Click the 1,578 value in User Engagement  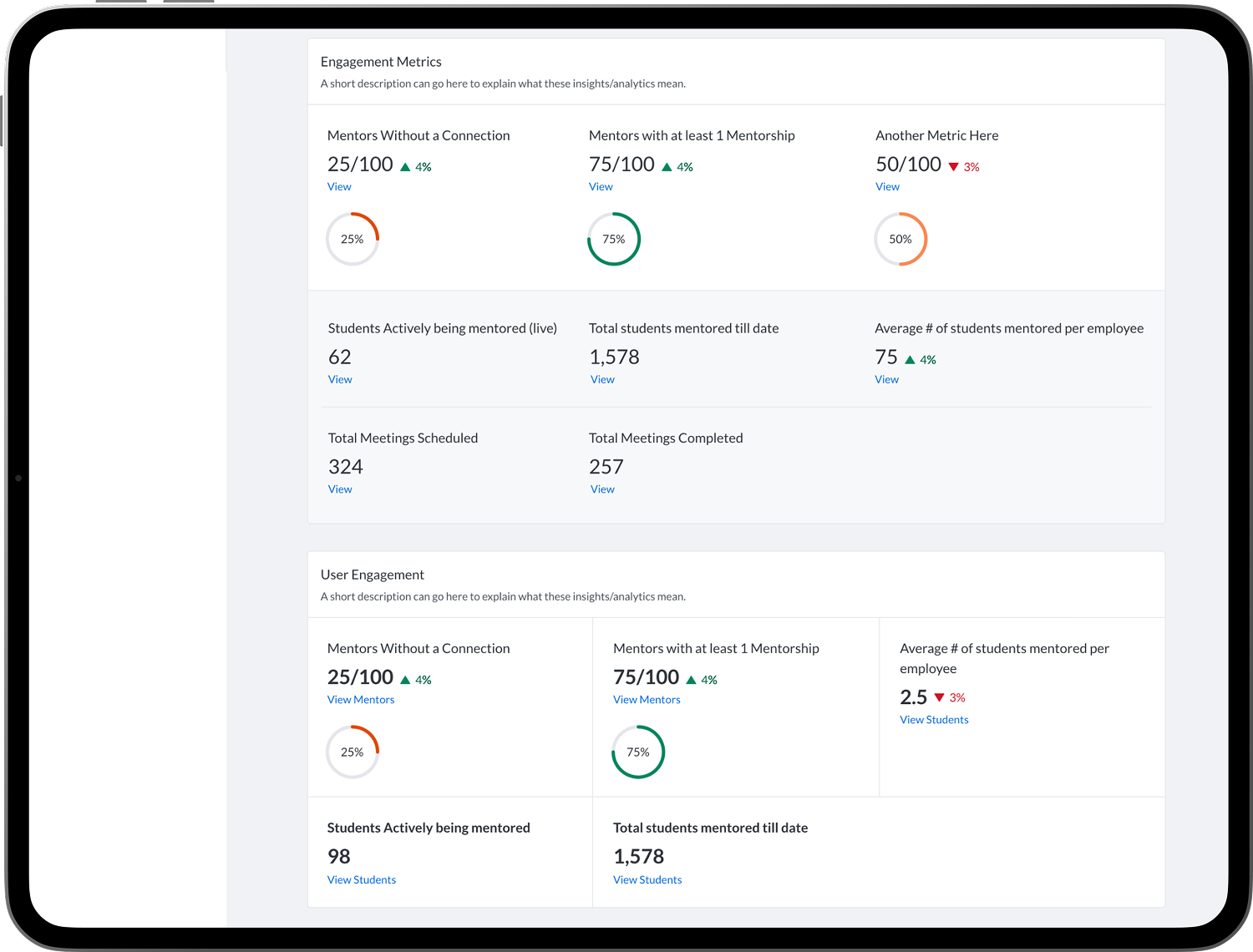(x=638, y=857)
